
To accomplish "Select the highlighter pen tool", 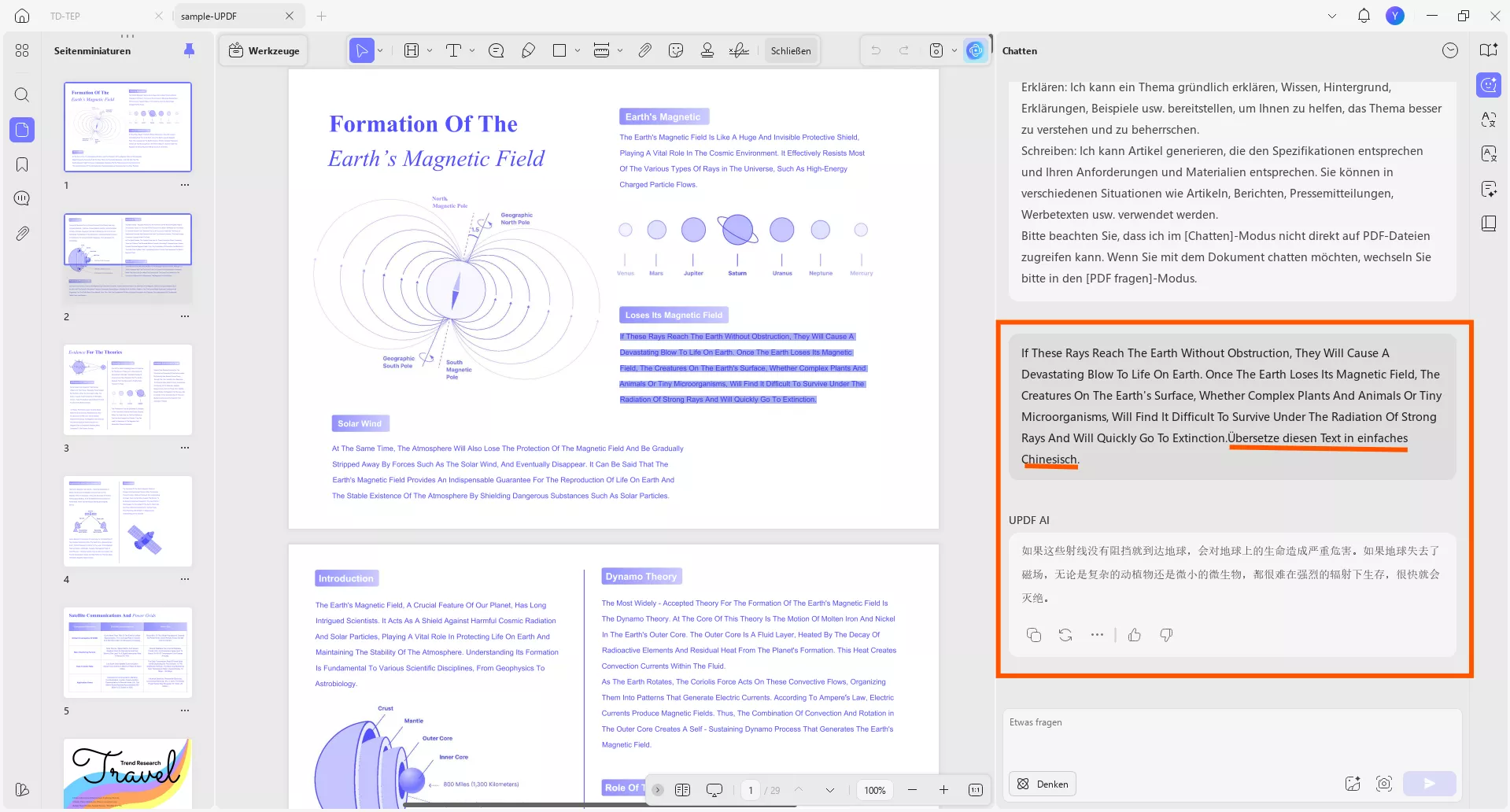I will [x=528, y=50].
